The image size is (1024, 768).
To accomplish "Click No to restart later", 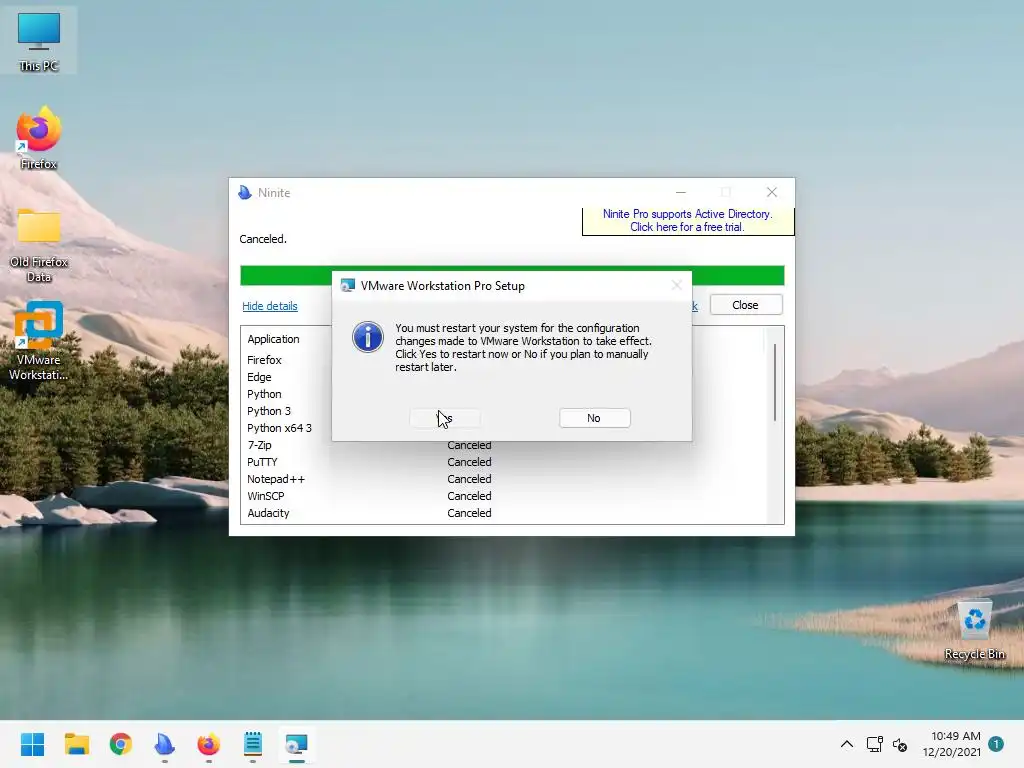I will (x=594, y=418).
